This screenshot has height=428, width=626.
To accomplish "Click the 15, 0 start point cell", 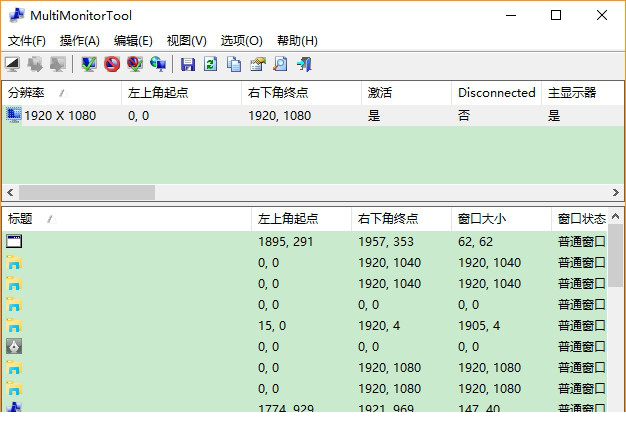I will click(x=272, y=325).
